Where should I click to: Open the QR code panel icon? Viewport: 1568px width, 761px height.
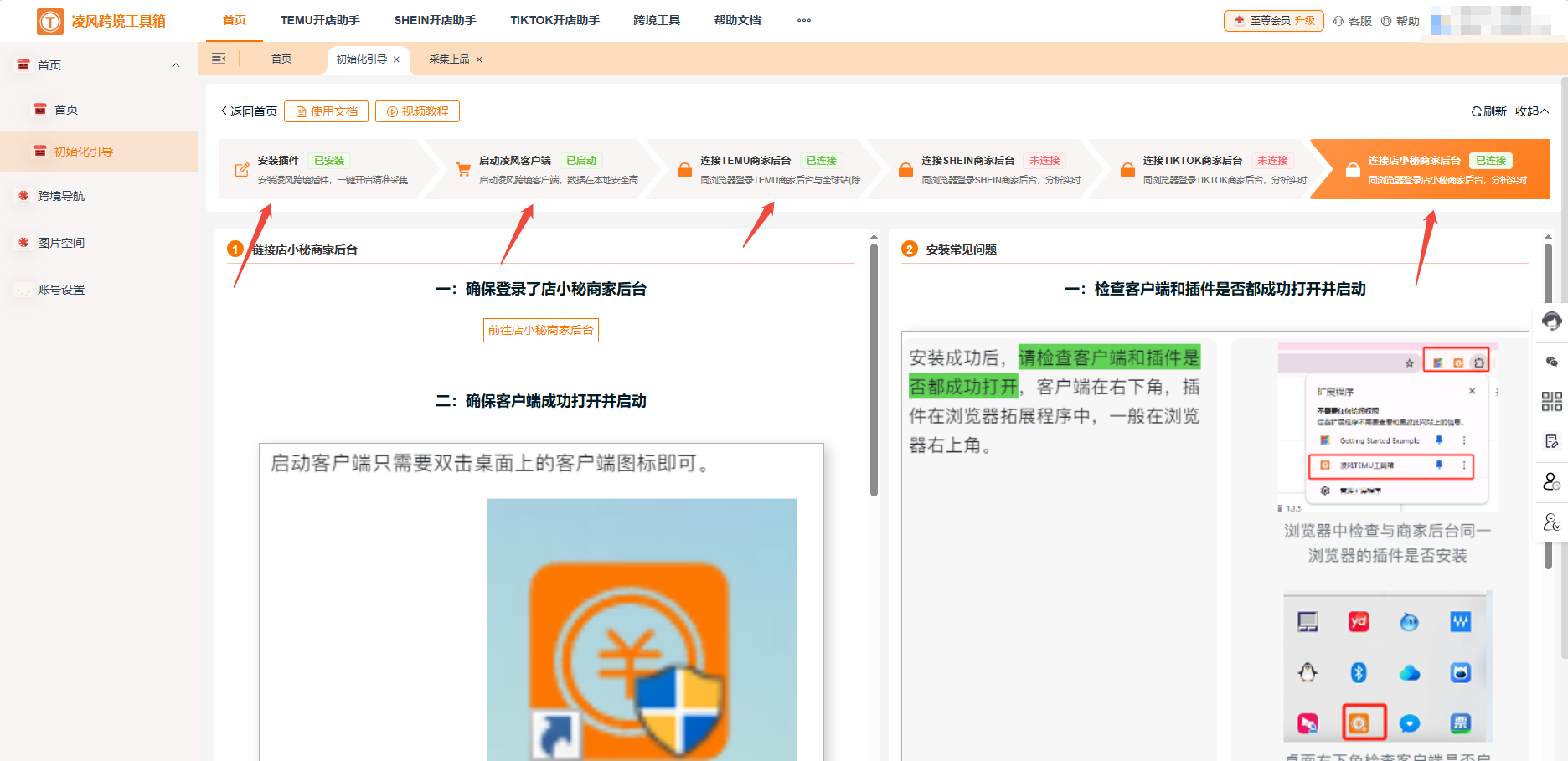tap(1553, 401)
